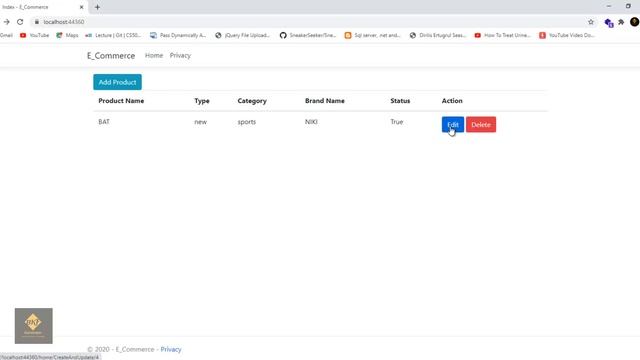The image size is (640, 360).
Task: Reload the page with refresh icon
Action: (20, 22)
